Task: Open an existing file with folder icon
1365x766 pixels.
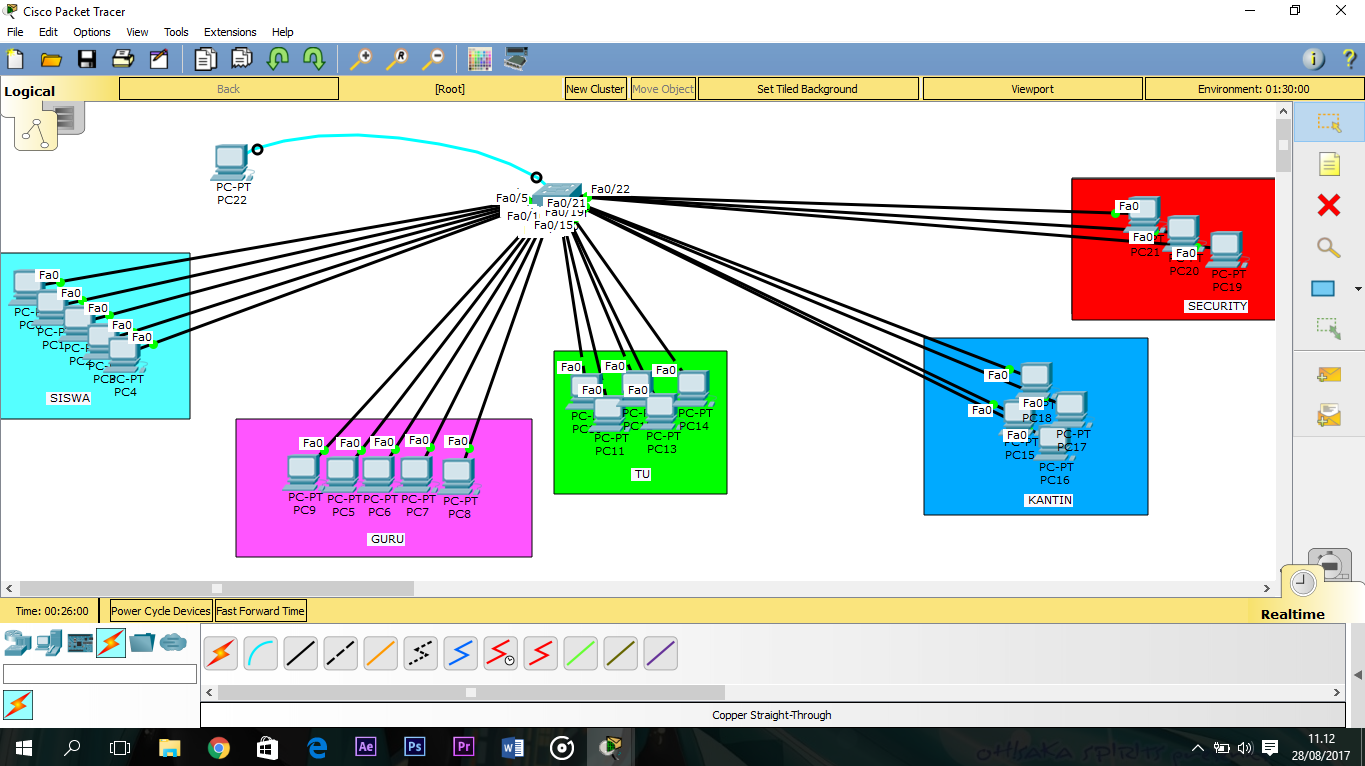Action: (x=51, y=59)
